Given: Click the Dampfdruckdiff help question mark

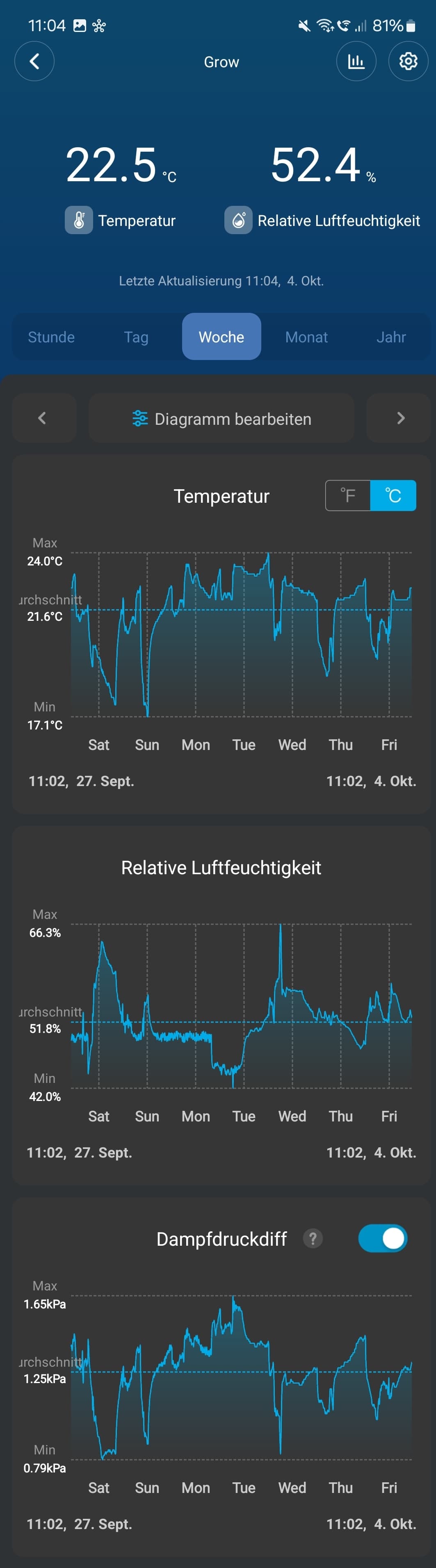Looking at the screenshot, I should click(313, 1238).
